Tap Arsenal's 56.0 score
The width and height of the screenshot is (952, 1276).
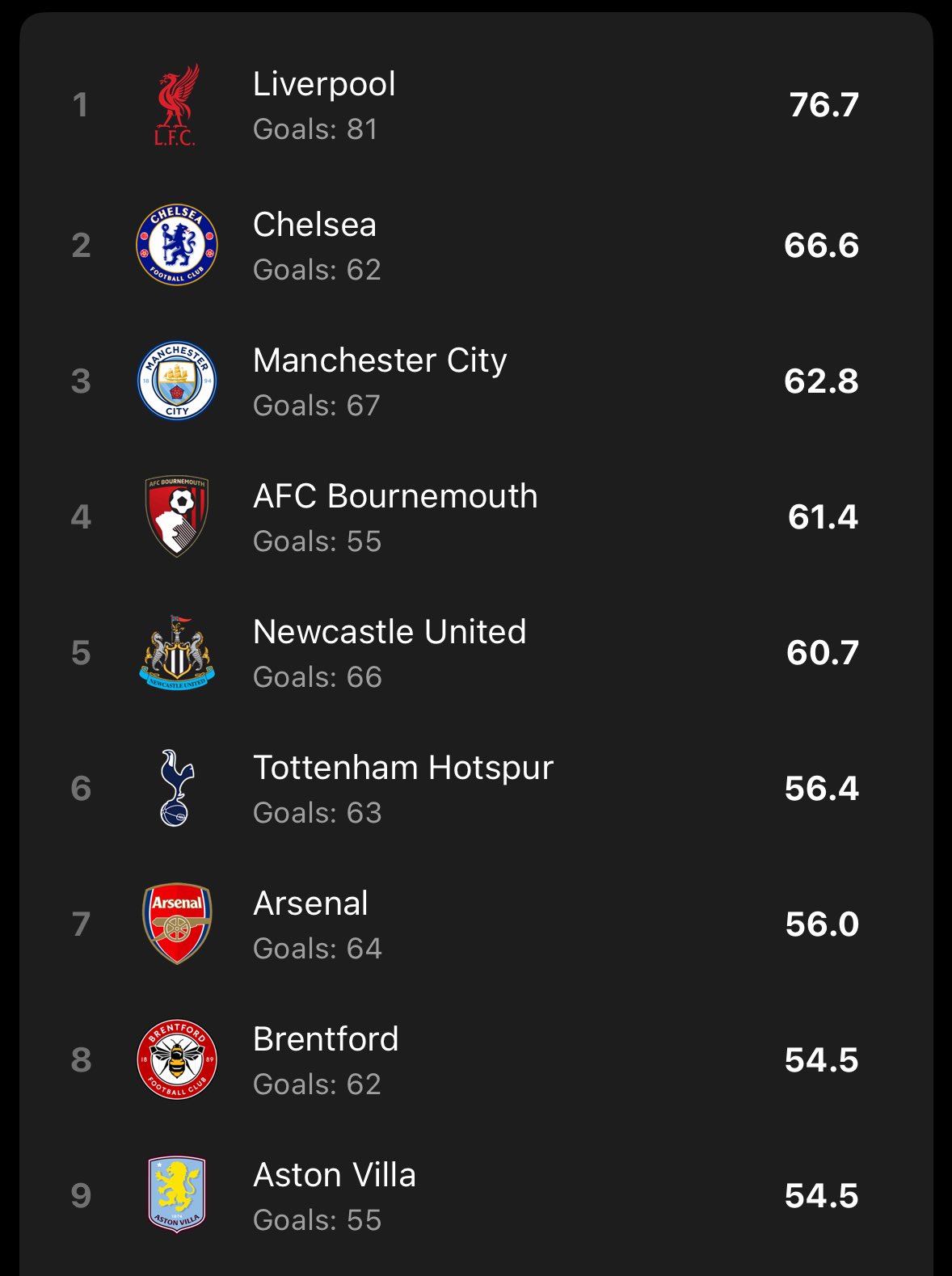822,924
